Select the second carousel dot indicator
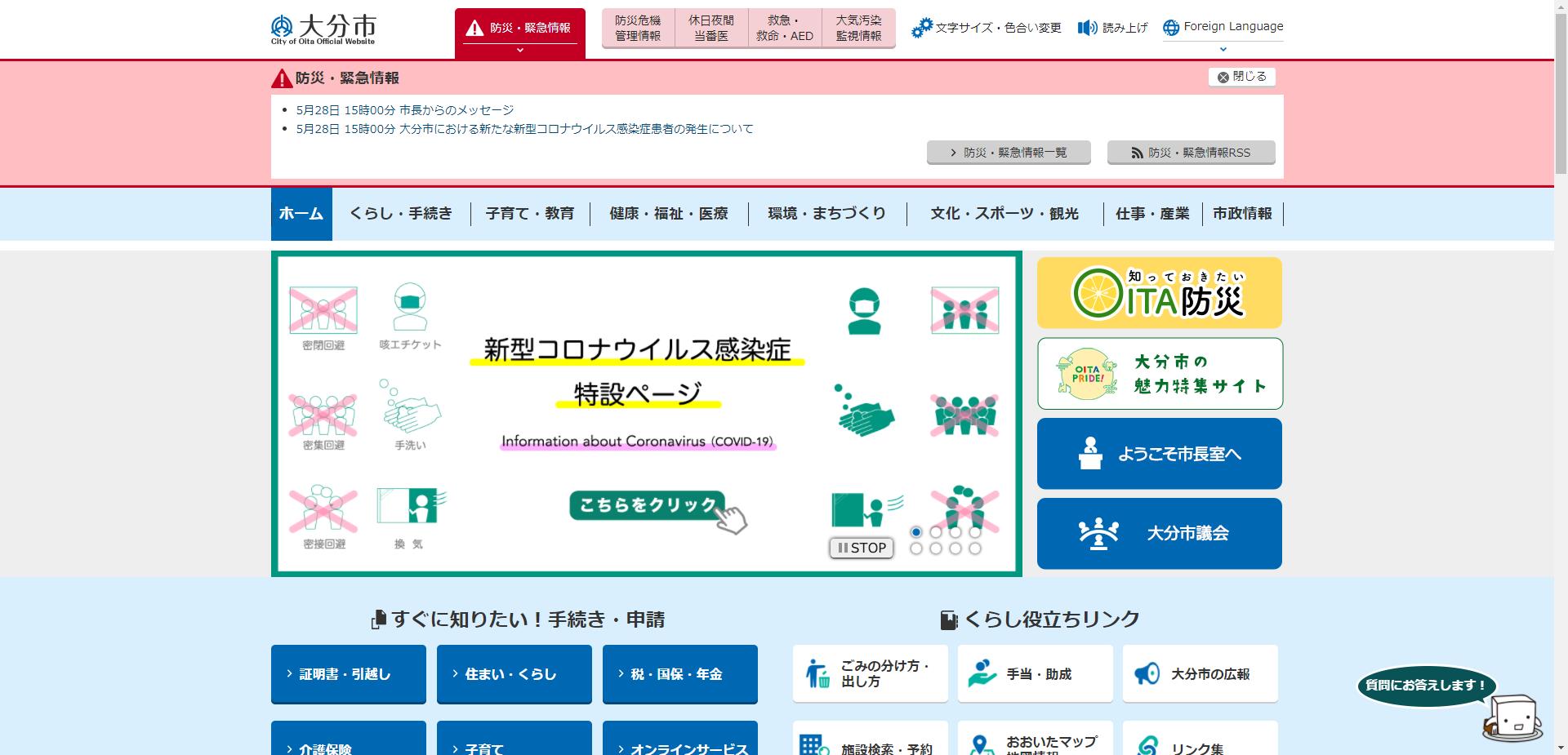 point(936,531)
